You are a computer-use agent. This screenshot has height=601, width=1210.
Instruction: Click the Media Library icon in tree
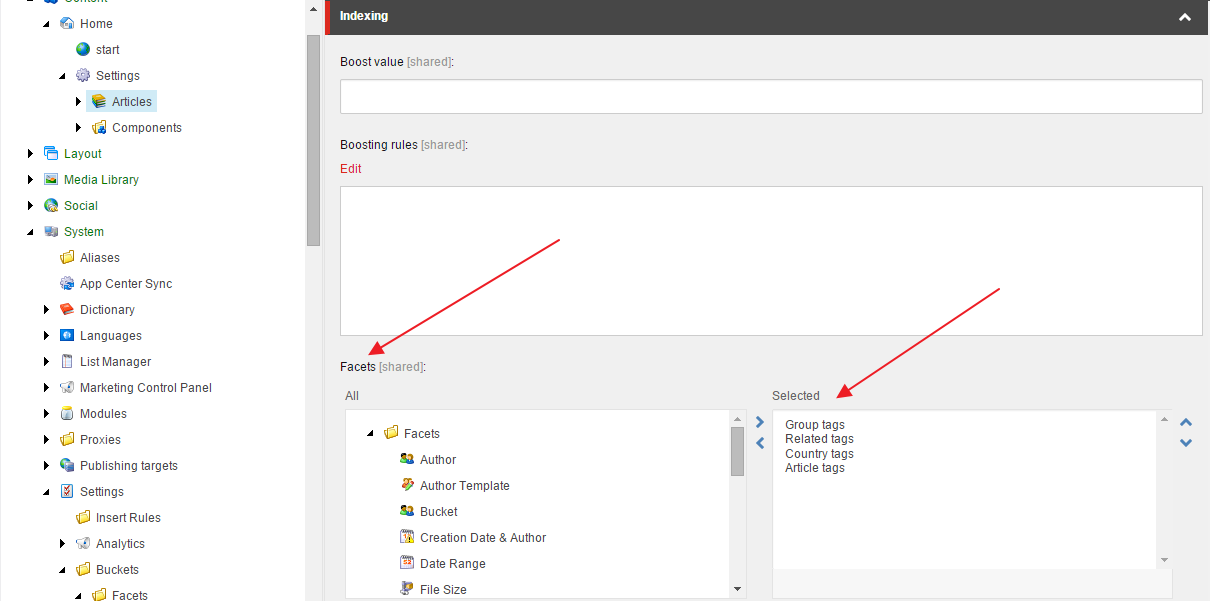pos(52,180)
